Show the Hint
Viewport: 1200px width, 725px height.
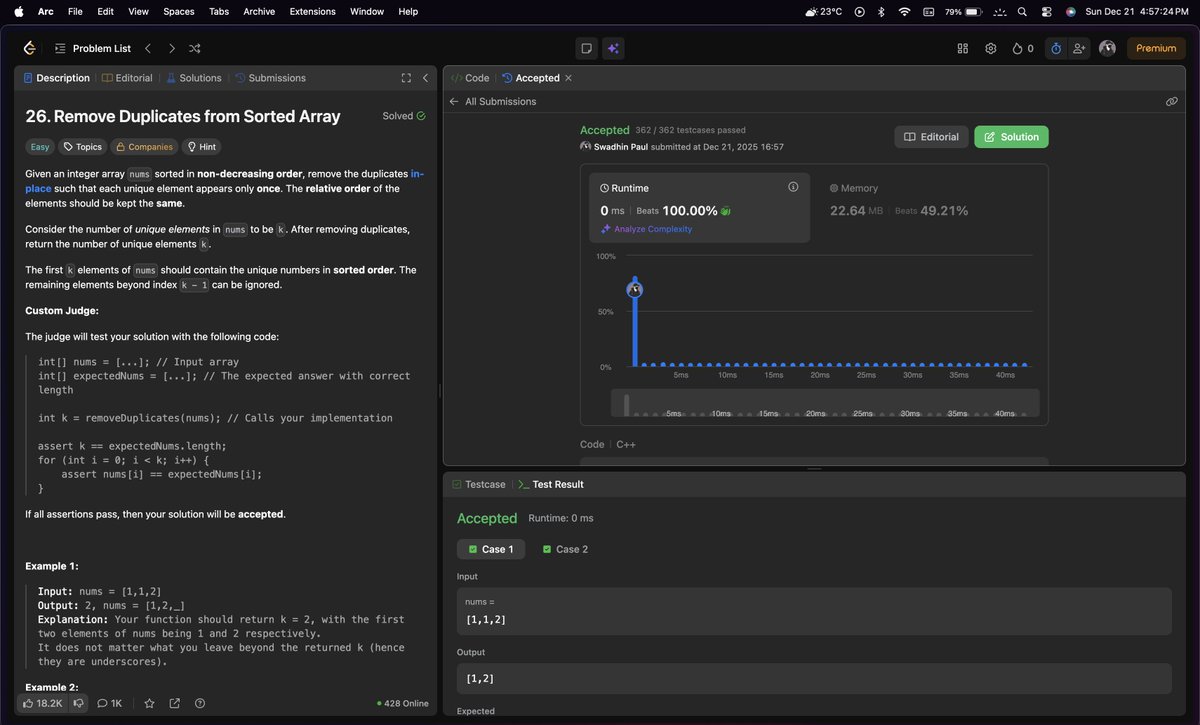pos(201,147)
